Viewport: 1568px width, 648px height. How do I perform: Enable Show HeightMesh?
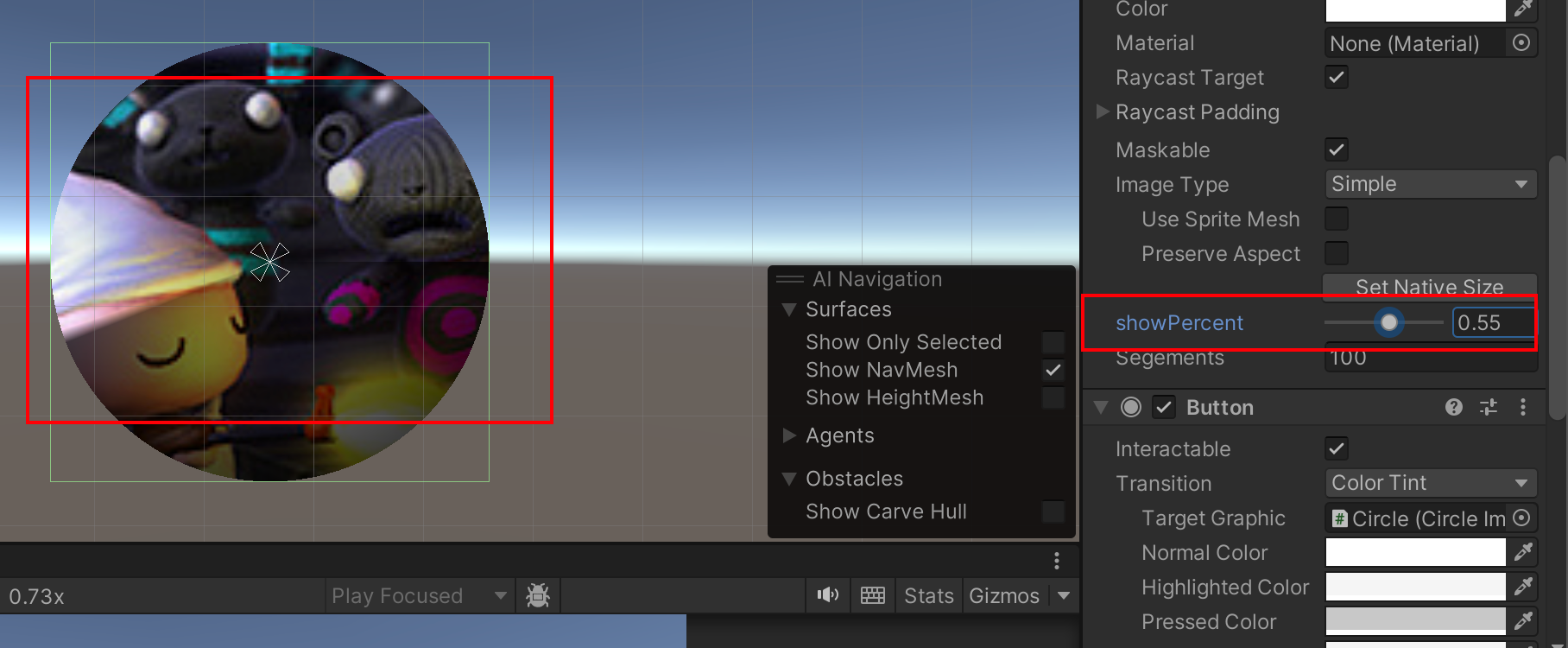[x=1053, y=397]
